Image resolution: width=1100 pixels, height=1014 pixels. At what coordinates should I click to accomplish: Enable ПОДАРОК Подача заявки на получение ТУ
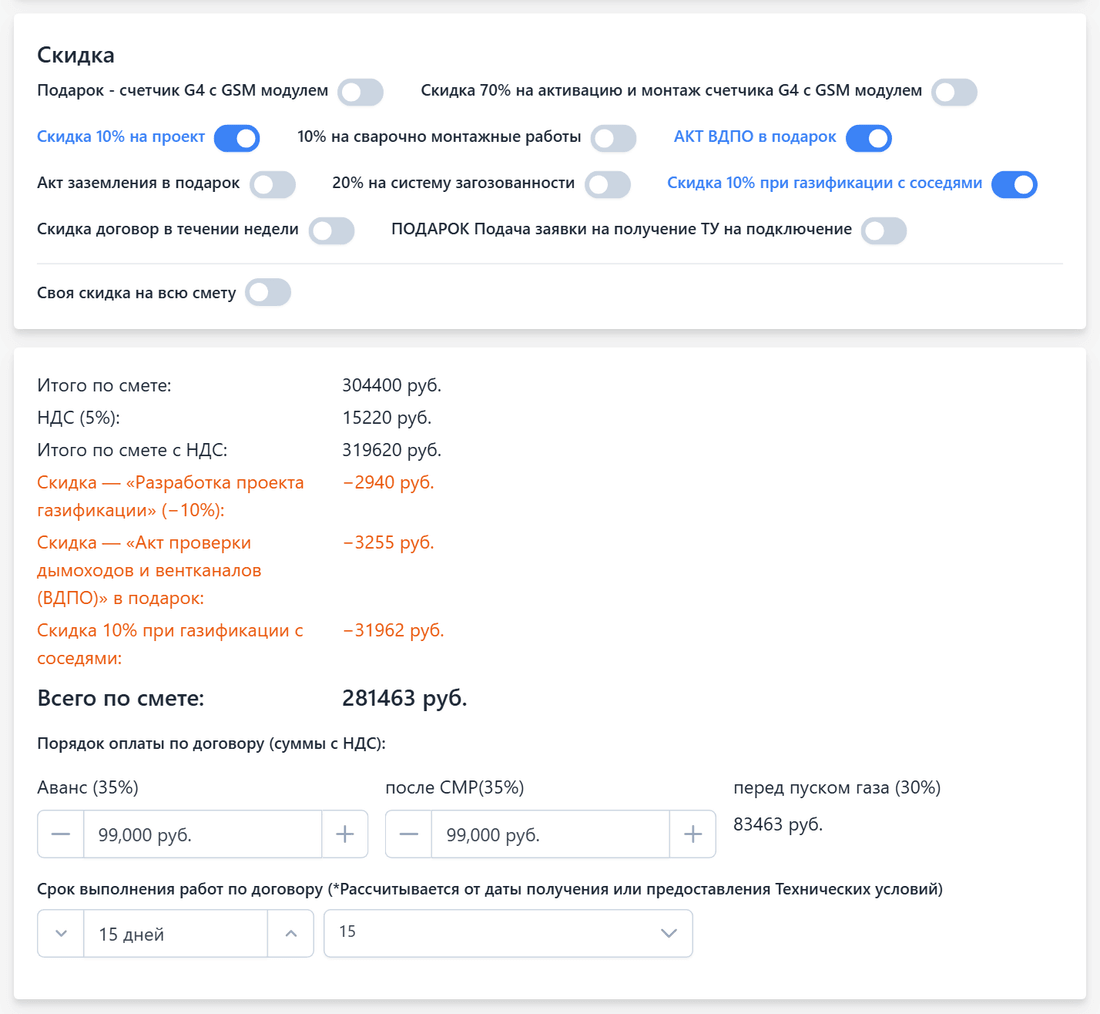pos(884,231)
